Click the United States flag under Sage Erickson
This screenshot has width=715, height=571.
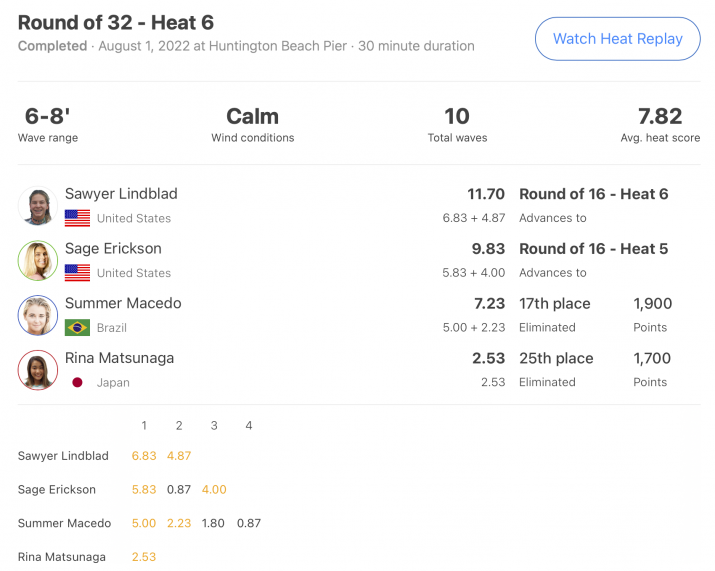tap(78, 273)
